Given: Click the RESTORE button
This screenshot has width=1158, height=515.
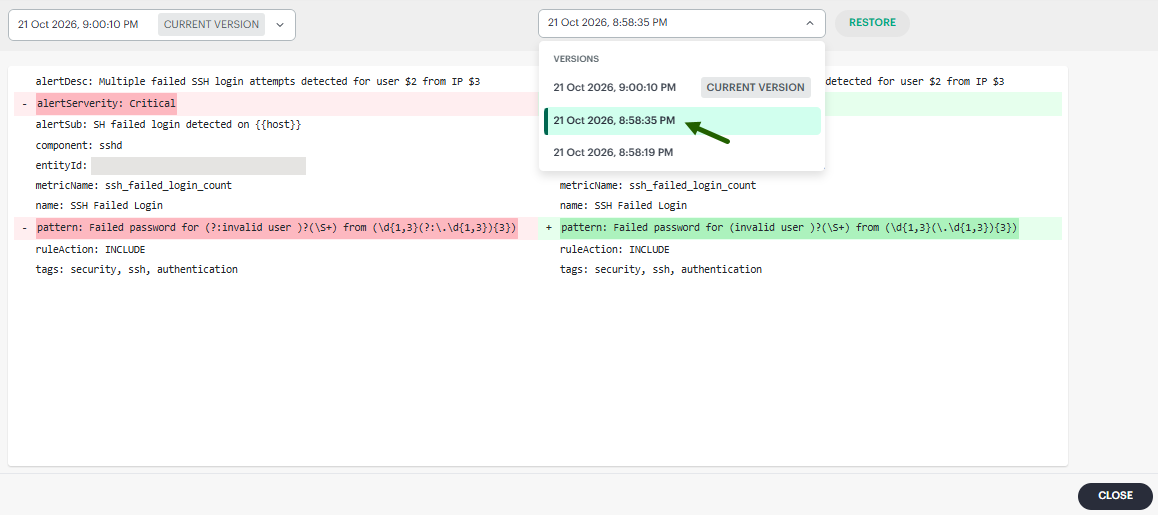Looking at the screenshot, I should [872, 23].
